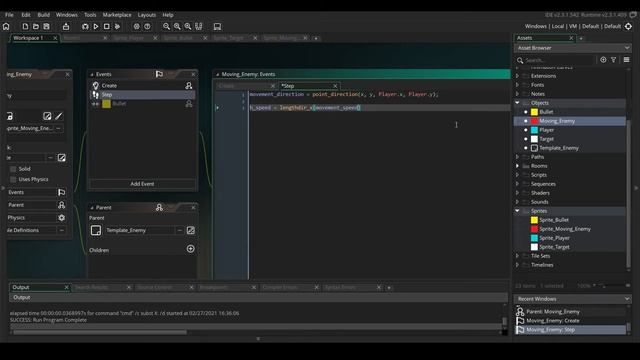Open the Asset Browser hamburger menu
Screen dimensions: 640x360
(627, 60)
